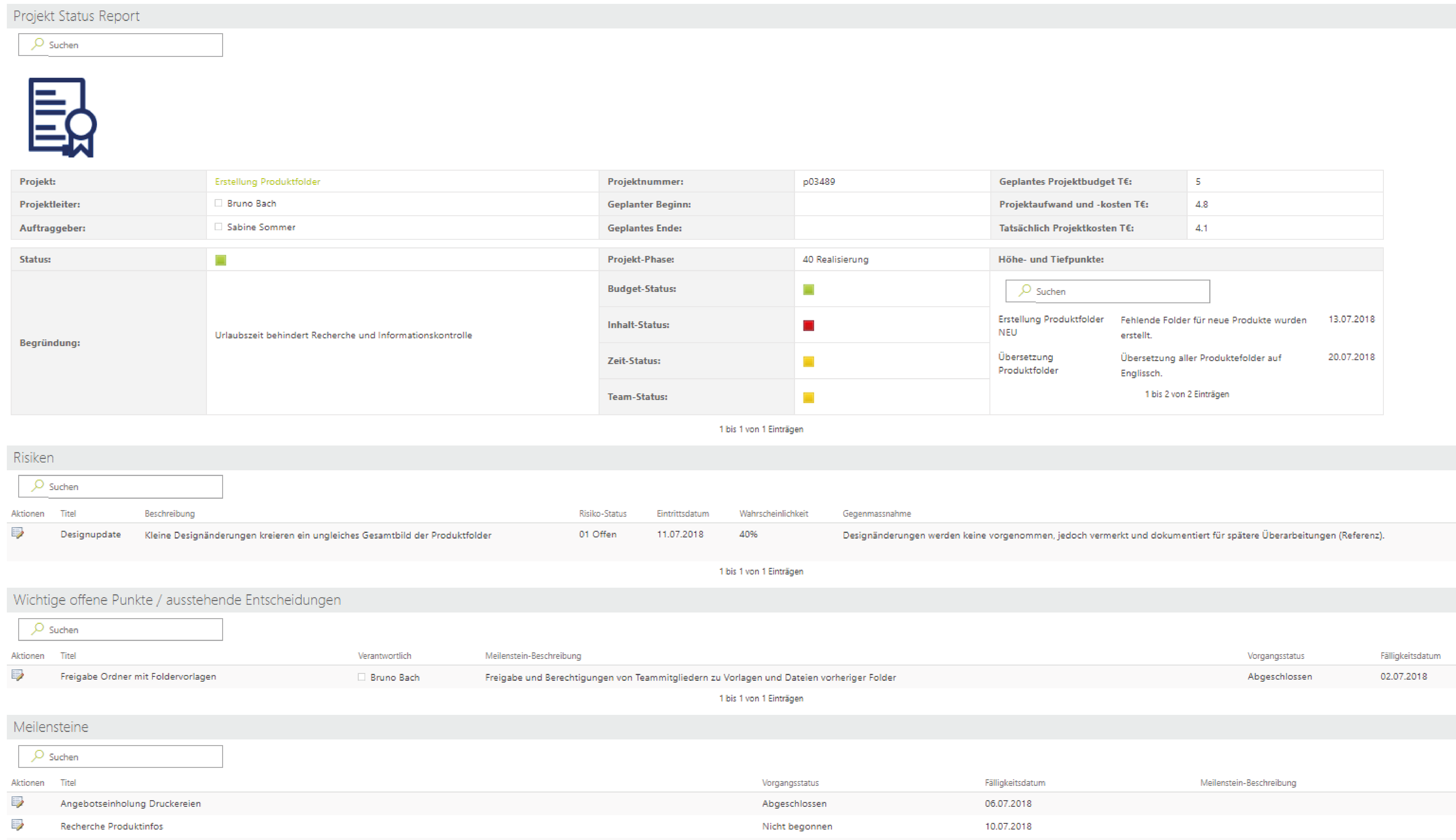Sort risks by Gegenmassnahme column header

[x=877, y=514]
